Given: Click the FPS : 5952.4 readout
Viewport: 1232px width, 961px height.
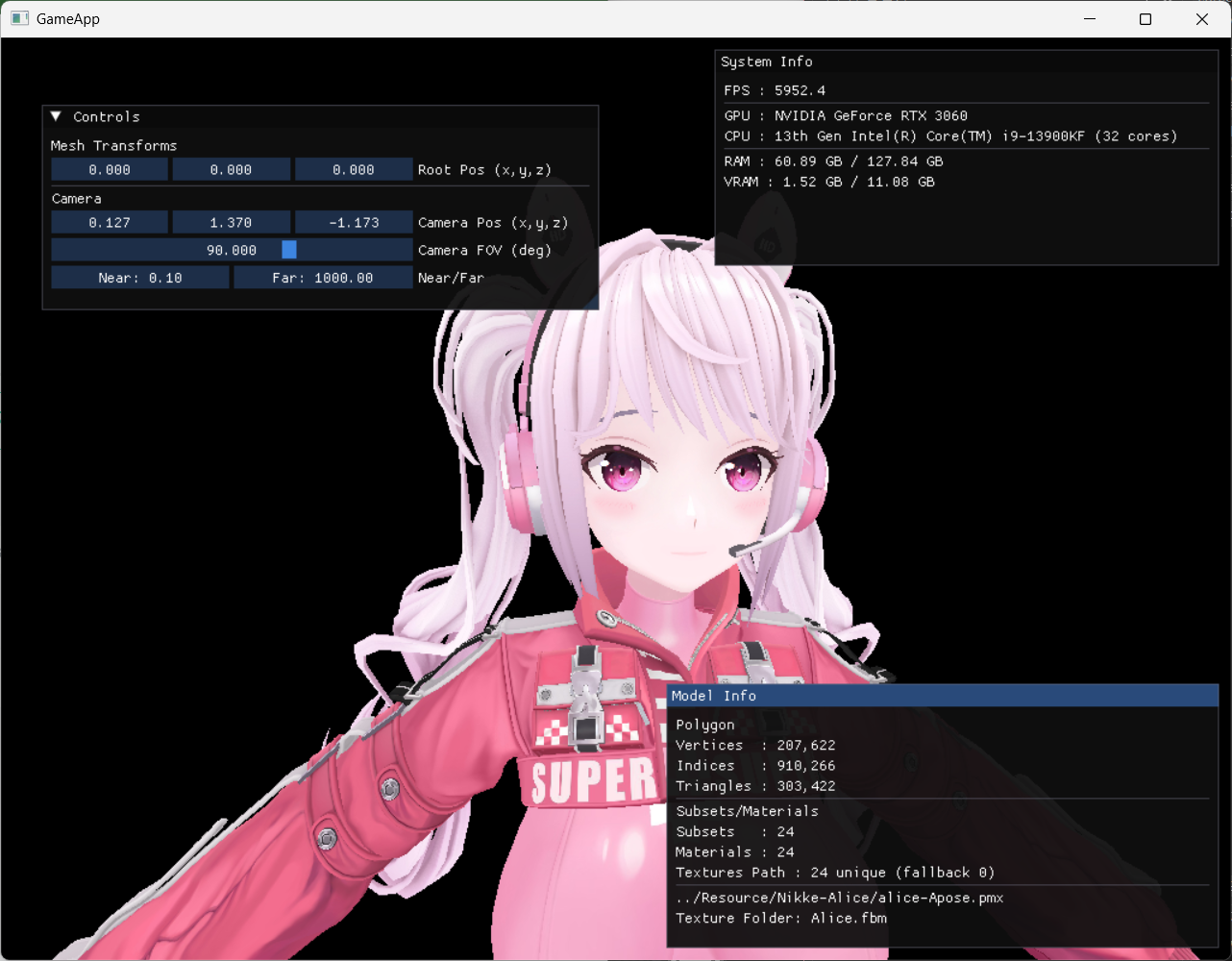Looking at the screenshot, I should click(775, 90).
